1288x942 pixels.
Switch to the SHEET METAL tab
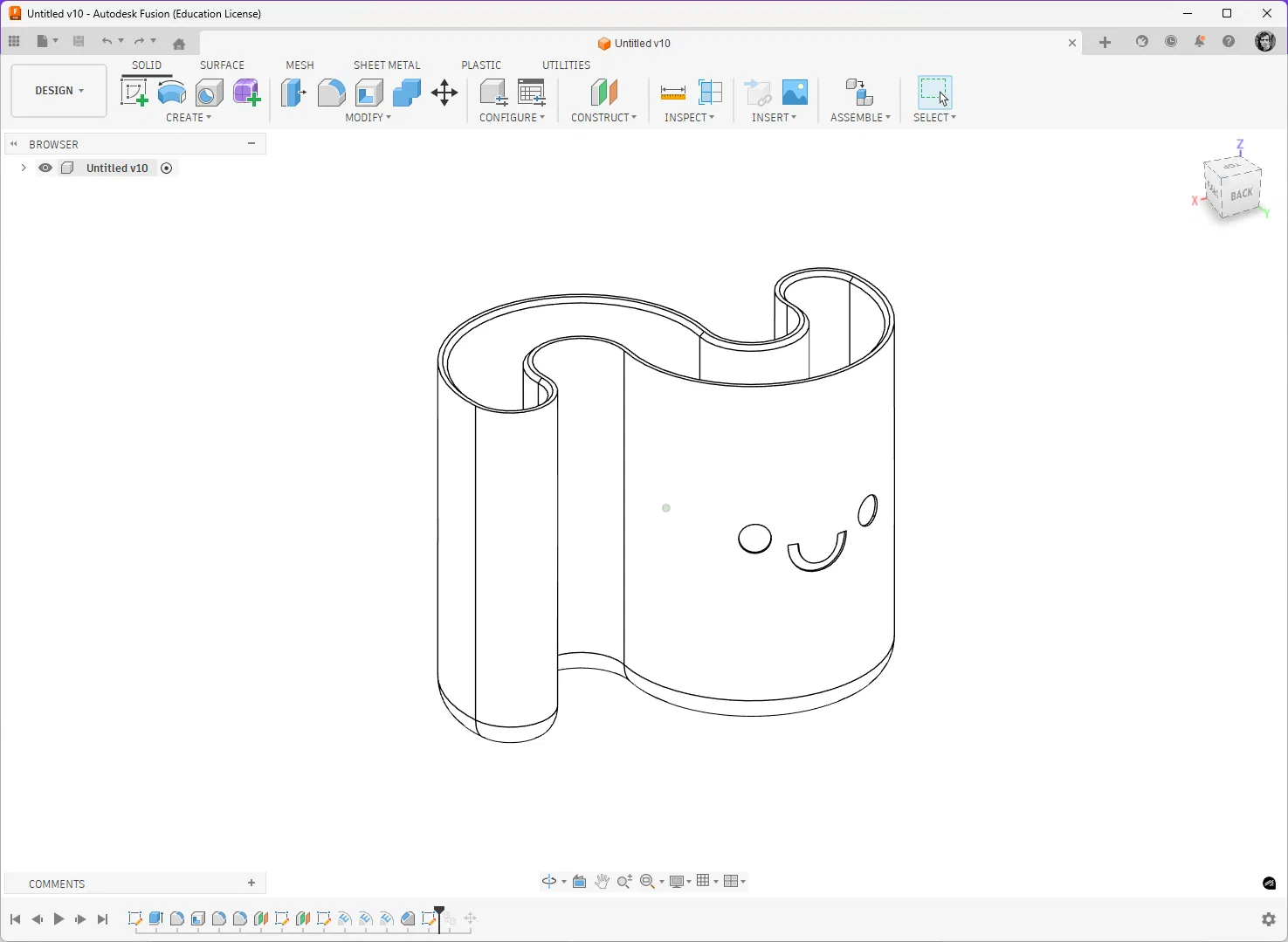coord(387,65)
